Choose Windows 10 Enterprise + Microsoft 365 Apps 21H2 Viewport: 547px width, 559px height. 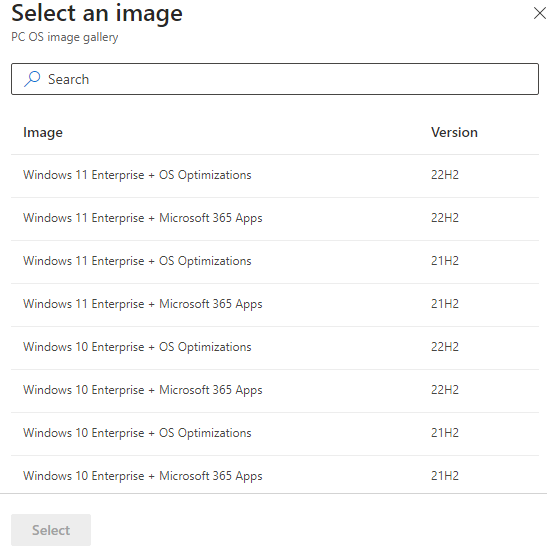pyautogui.click(x=275, y=475)
